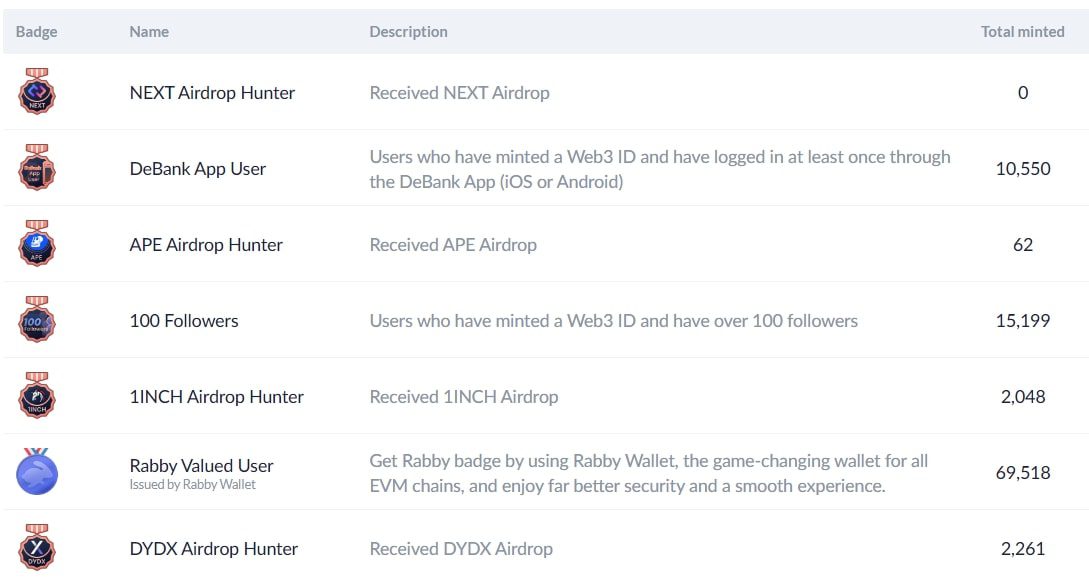This screenshot has height=584, width=1089.
Task: Click the NEXT Airdrop Hunter badge icon
Action: click(37, 93)
